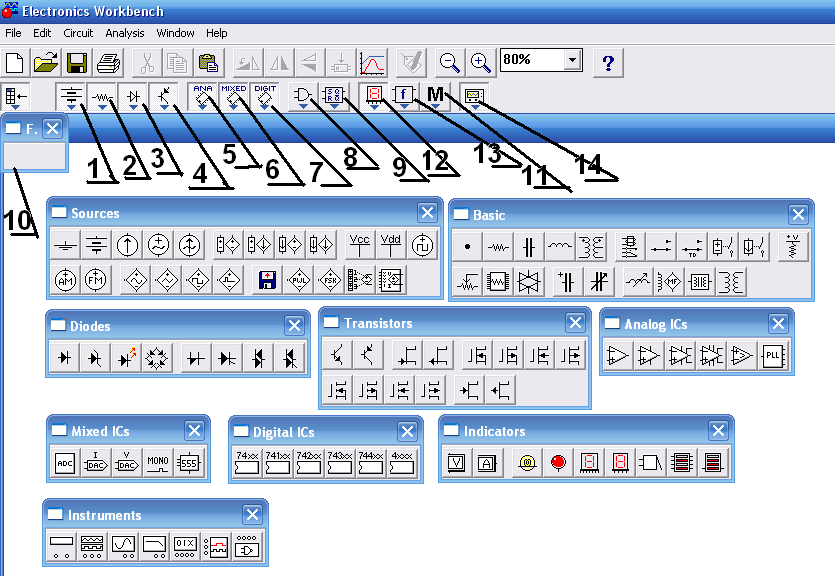This screenshot has width=835, height=576.
Task: Open the Help menu
Action: 217,33
